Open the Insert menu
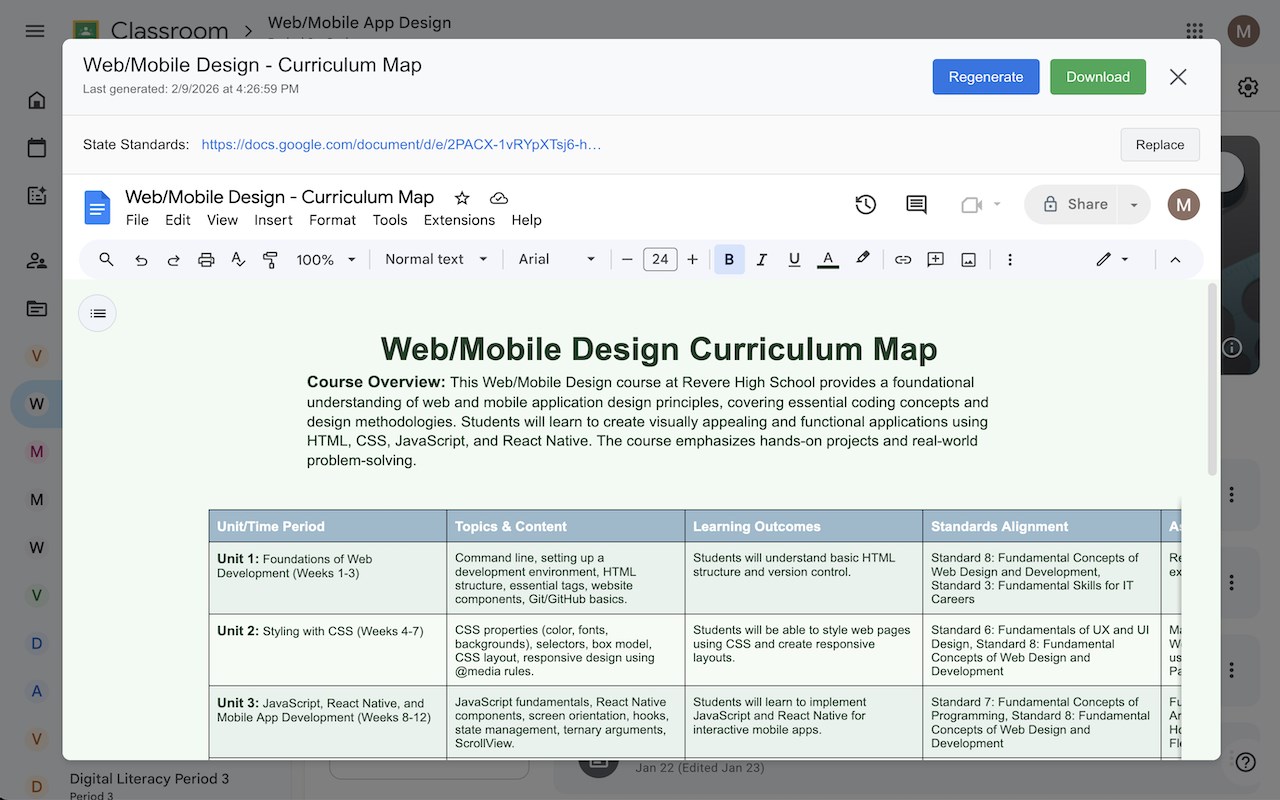Screen dimensions: 1280x800 273,220
